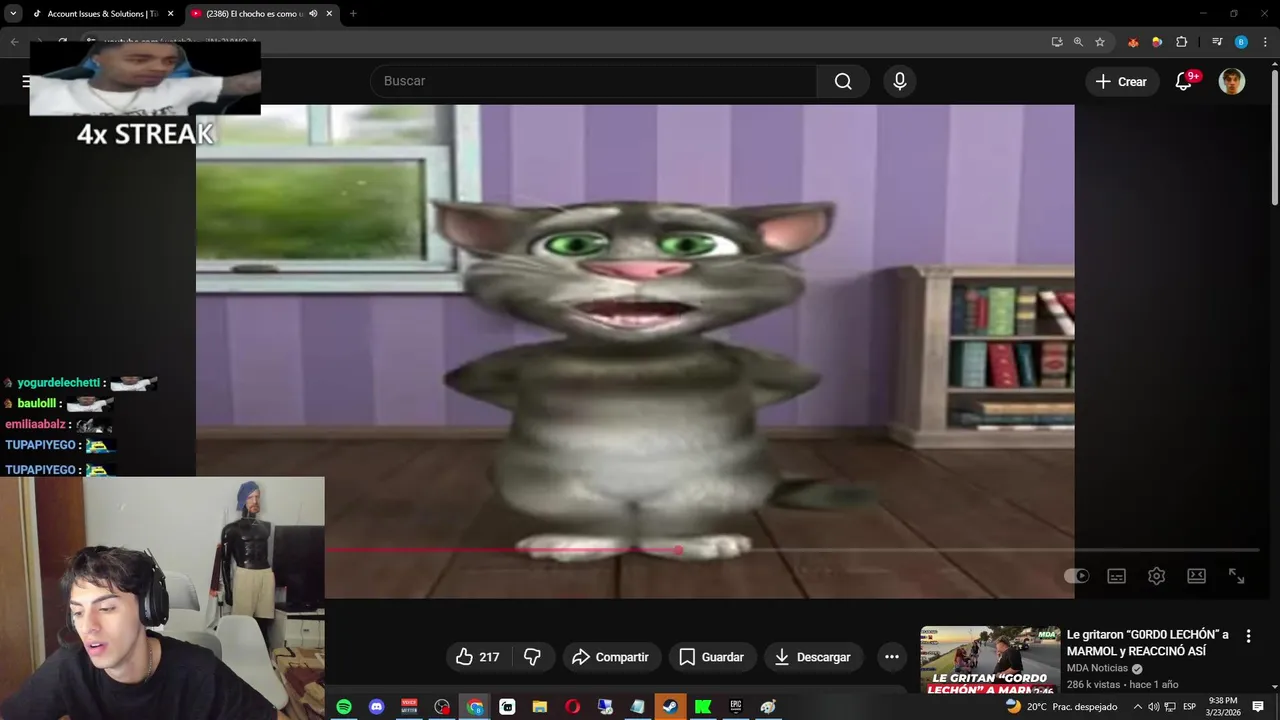Open network settings tray icon
The height and width of the screenshot is (720, 1280).
[1170, 707]
